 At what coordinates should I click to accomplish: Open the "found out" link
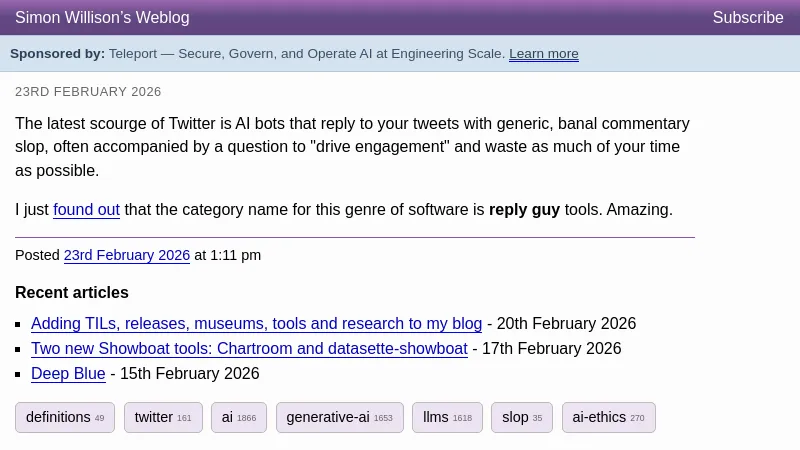86,210
